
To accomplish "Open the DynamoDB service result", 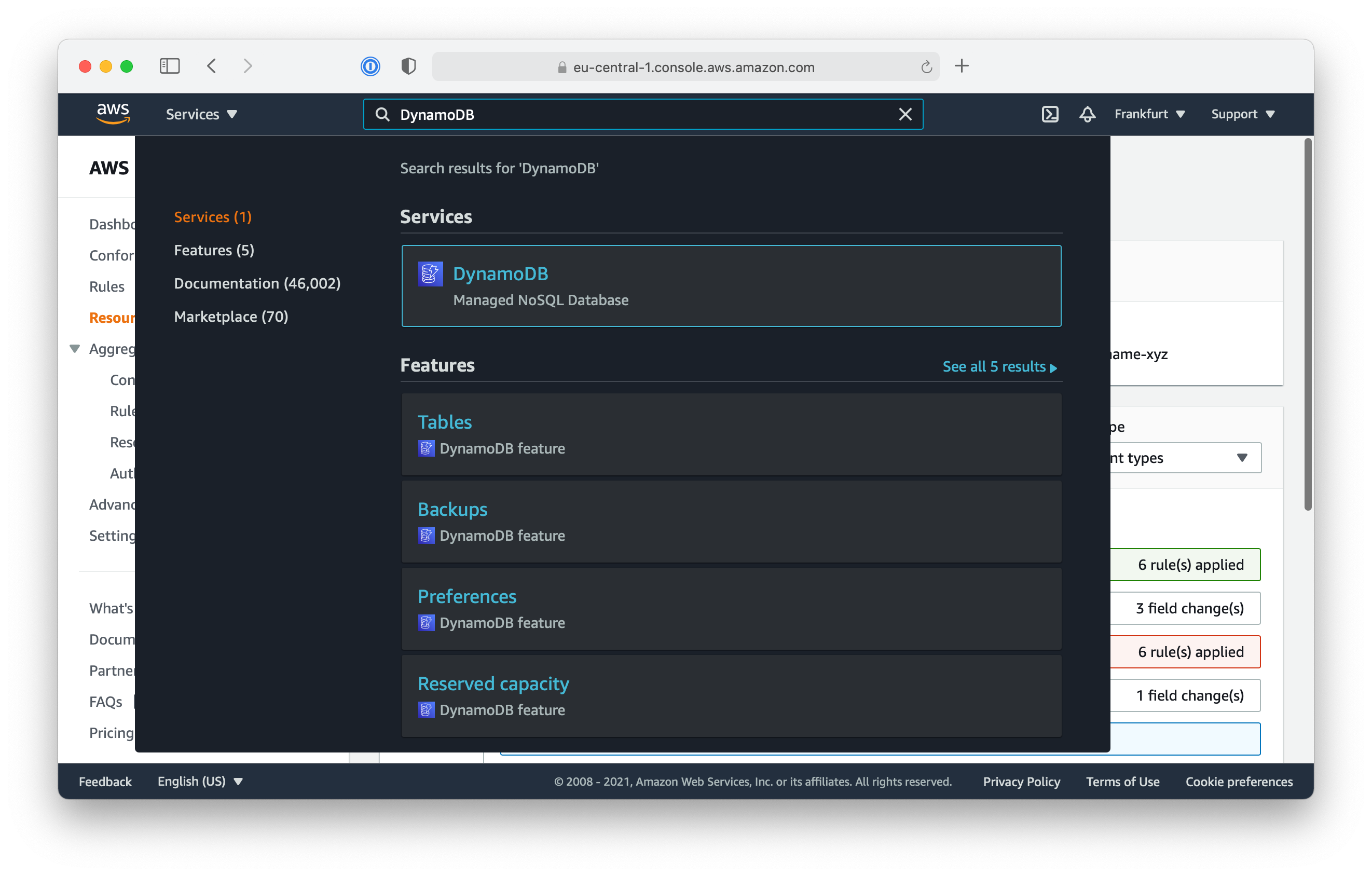I will (x=731, y=286).
